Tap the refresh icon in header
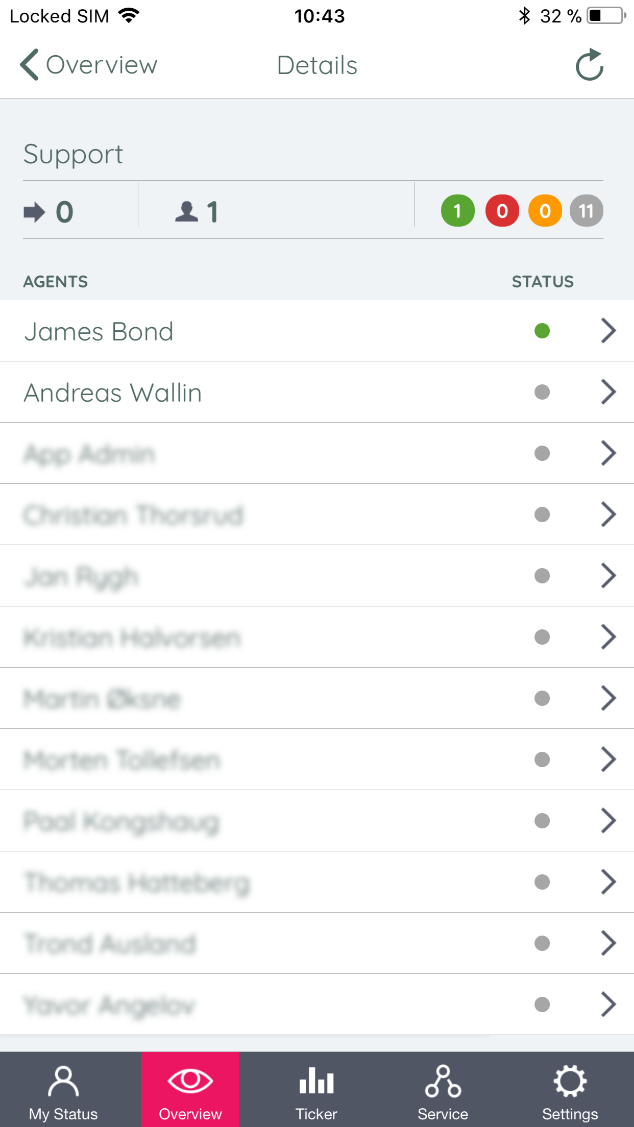This screenshot has height=1127, width=634. (x=589, y=66)
